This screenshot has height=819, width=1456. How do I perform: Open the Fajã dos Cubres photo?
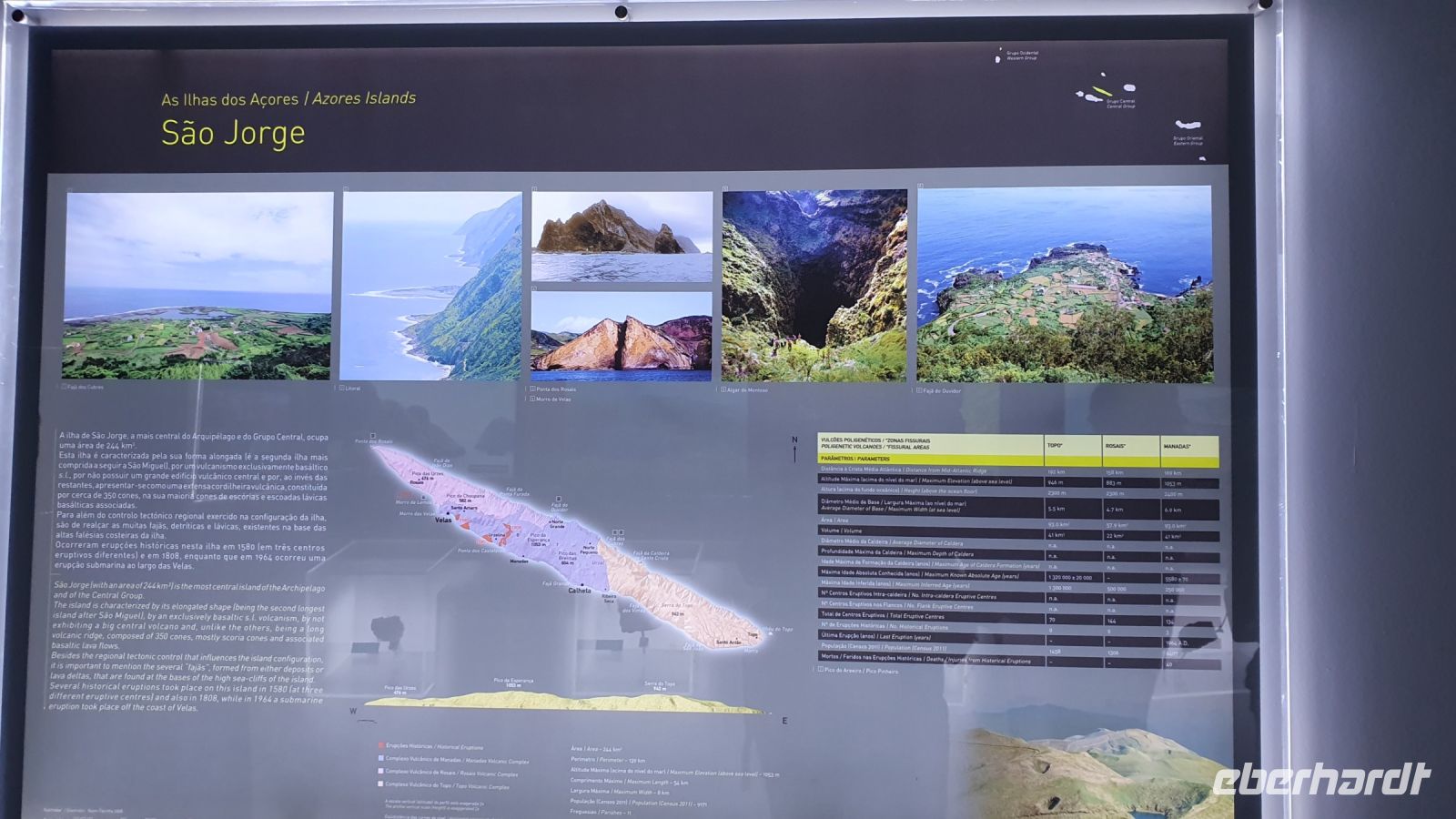[x=197, y=285]
